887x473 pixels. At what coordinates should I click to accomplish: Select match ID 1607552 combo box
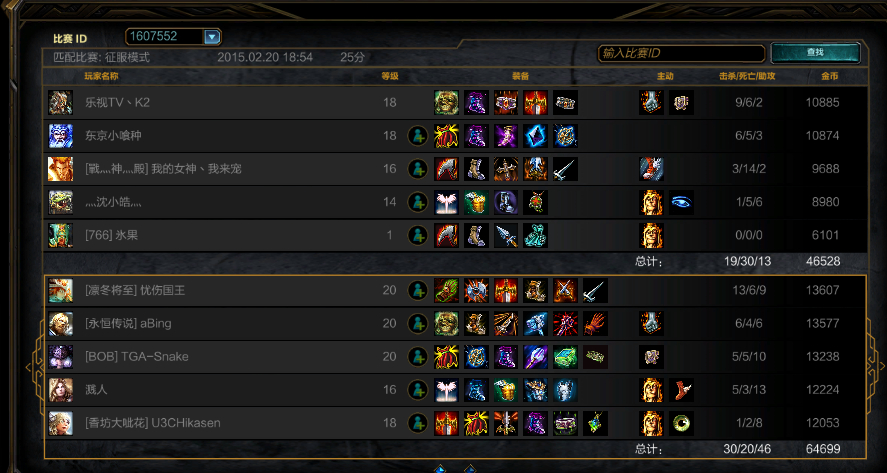point(173,37)
